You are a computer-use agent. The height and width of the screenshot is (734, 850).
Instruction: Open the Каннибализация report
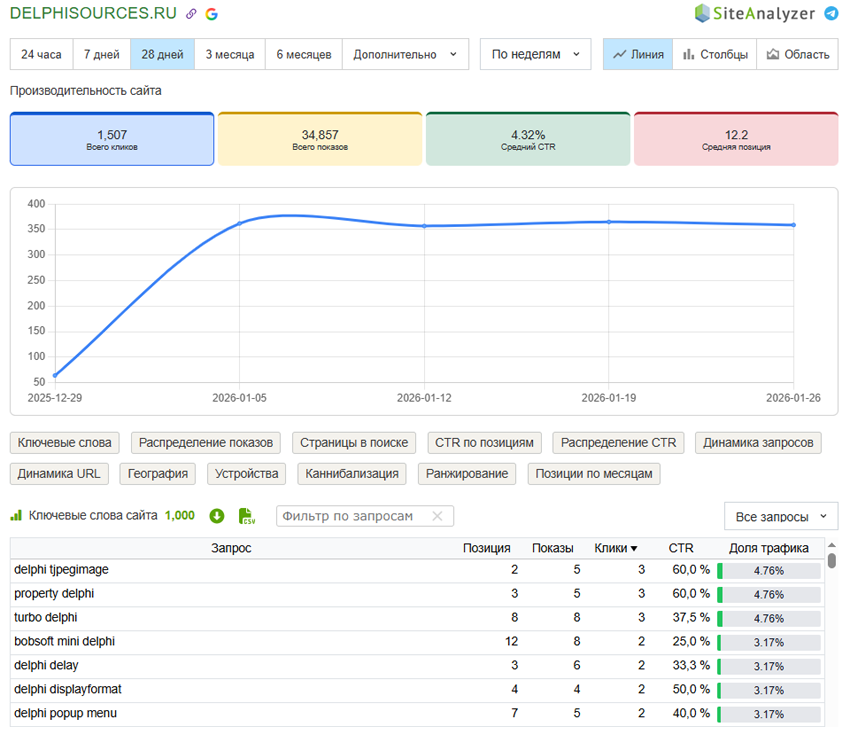click(x=352, y=474)
